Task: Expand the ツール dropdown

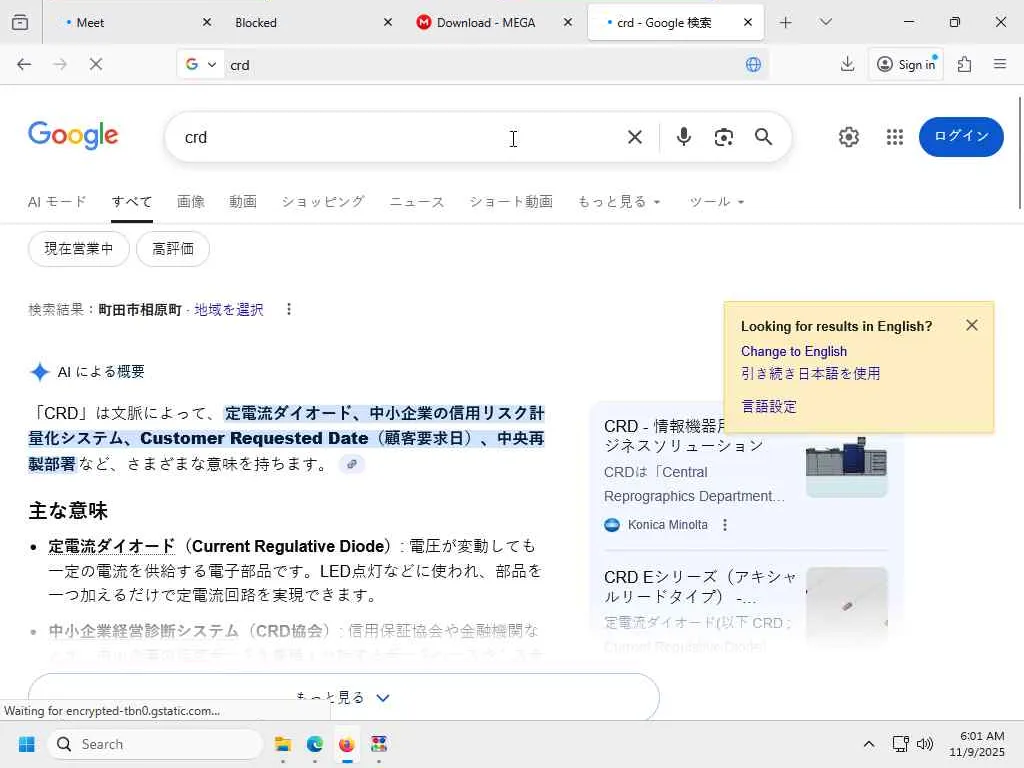Action: (x=716, y=202)
